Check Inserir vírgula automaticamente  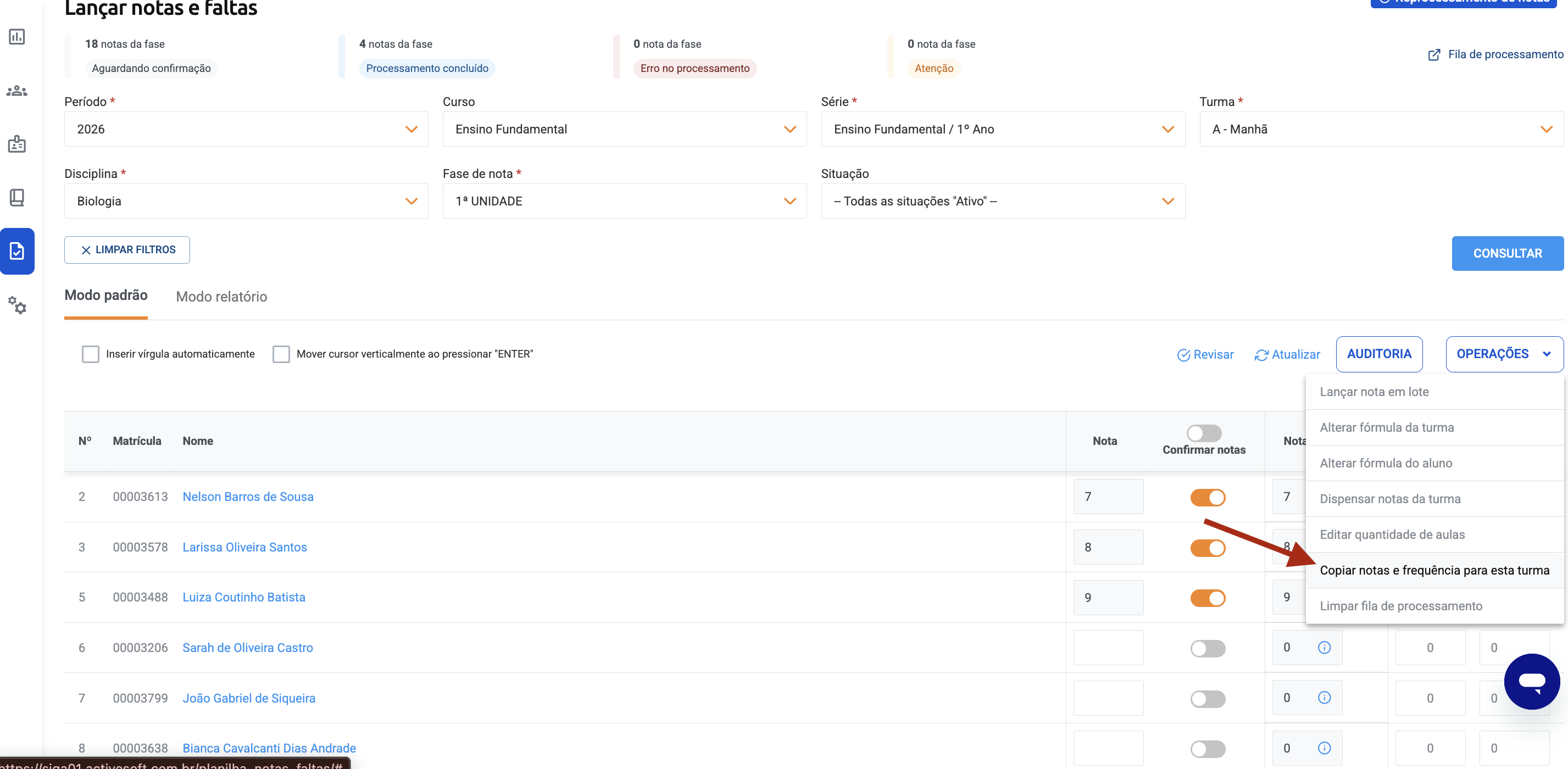point(90,354)
